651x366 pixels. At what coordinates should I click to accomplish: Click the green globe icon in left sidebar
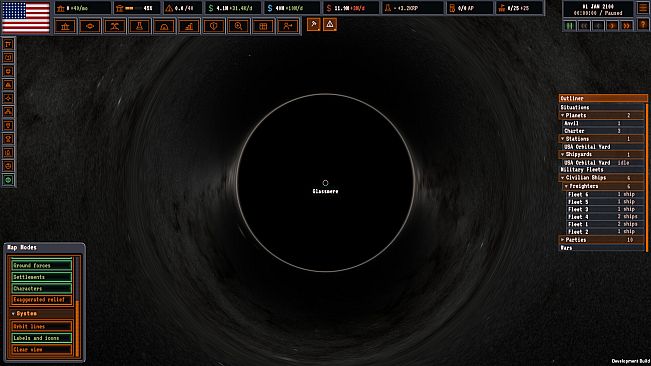[8, 180]
